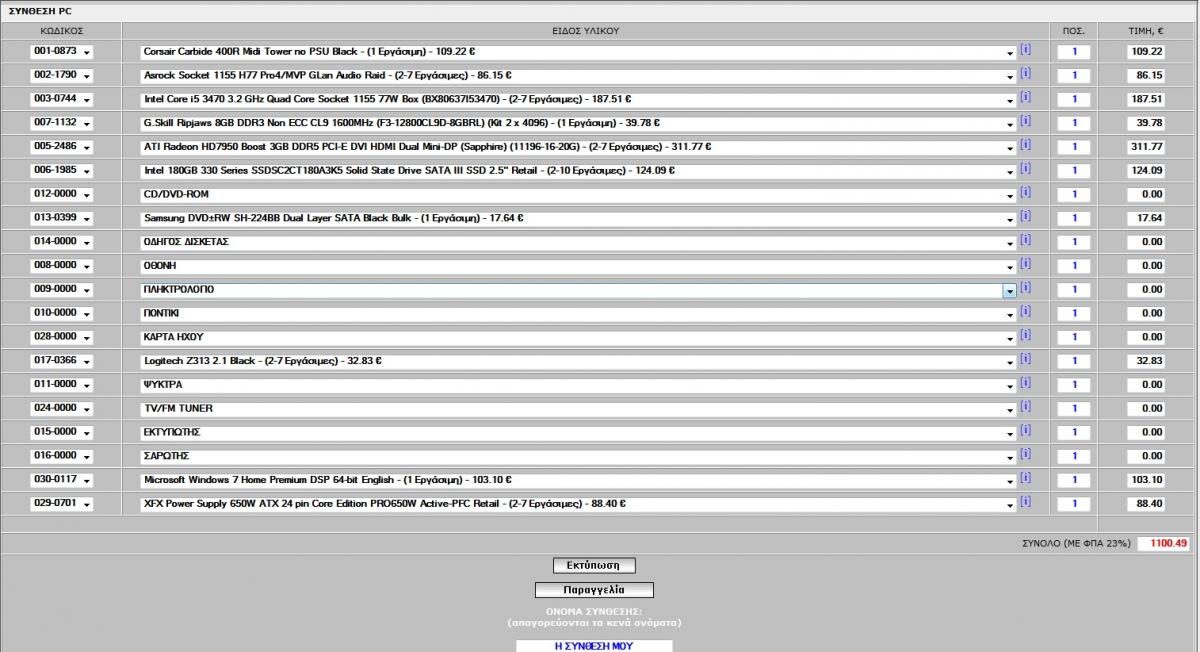
Task: Expand the Corsair Carbide 400R case dropdown
Action: (x=1010, y=52)
